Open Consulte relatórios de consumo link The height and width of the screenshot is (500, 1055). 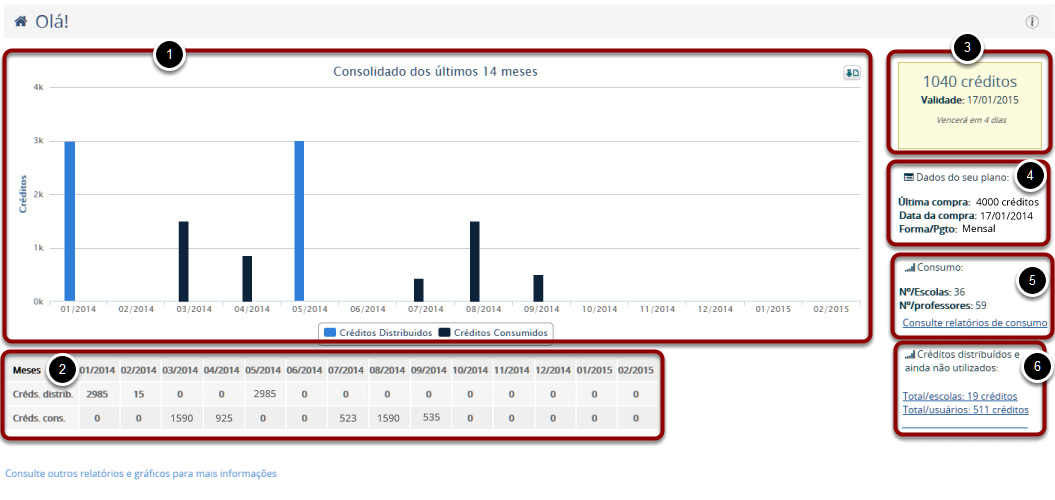click(974, 323)
